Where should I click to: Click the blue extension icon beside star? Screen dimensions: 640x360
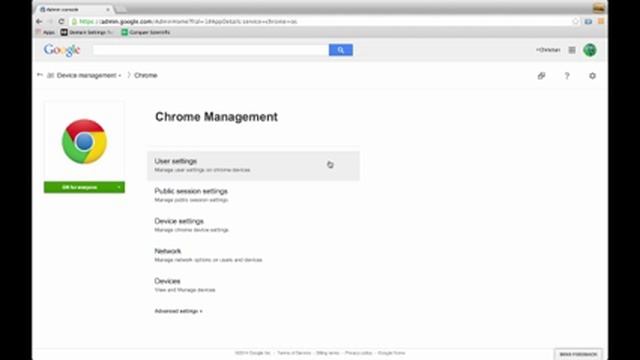(588, 21)
